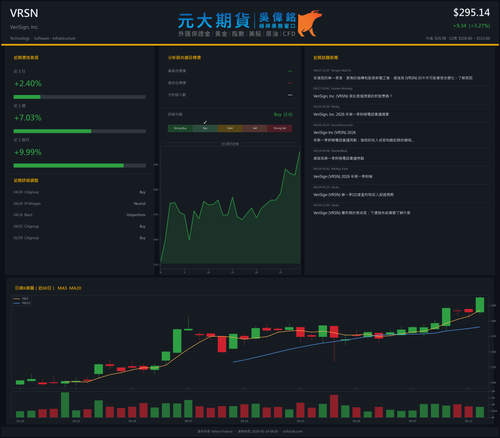
Task: Click the MA20 legend entry on candlestick chart
Action: point(22,303)
